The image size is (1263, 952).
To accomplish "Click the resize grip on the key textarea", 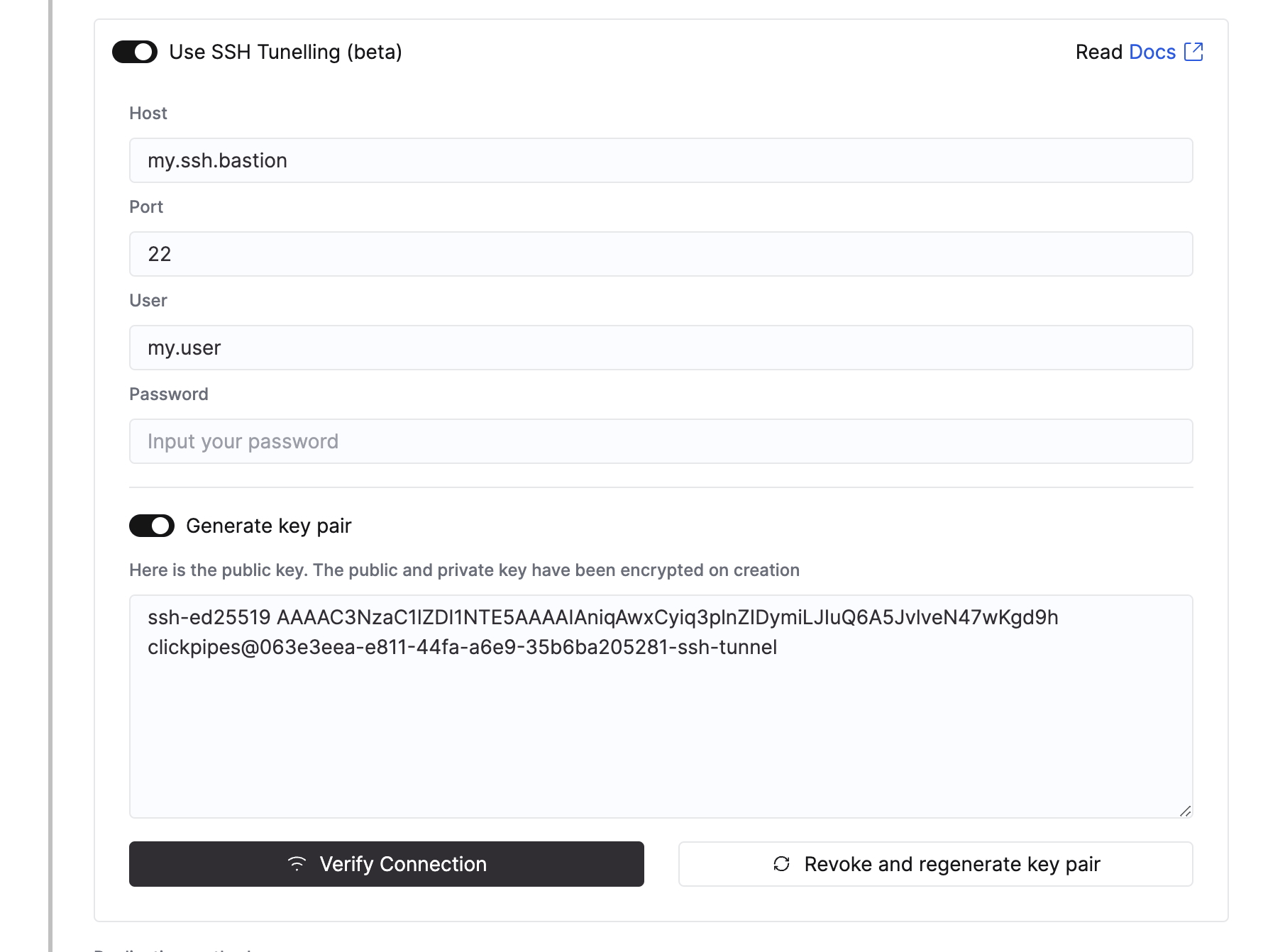I will pos(1186,809).
